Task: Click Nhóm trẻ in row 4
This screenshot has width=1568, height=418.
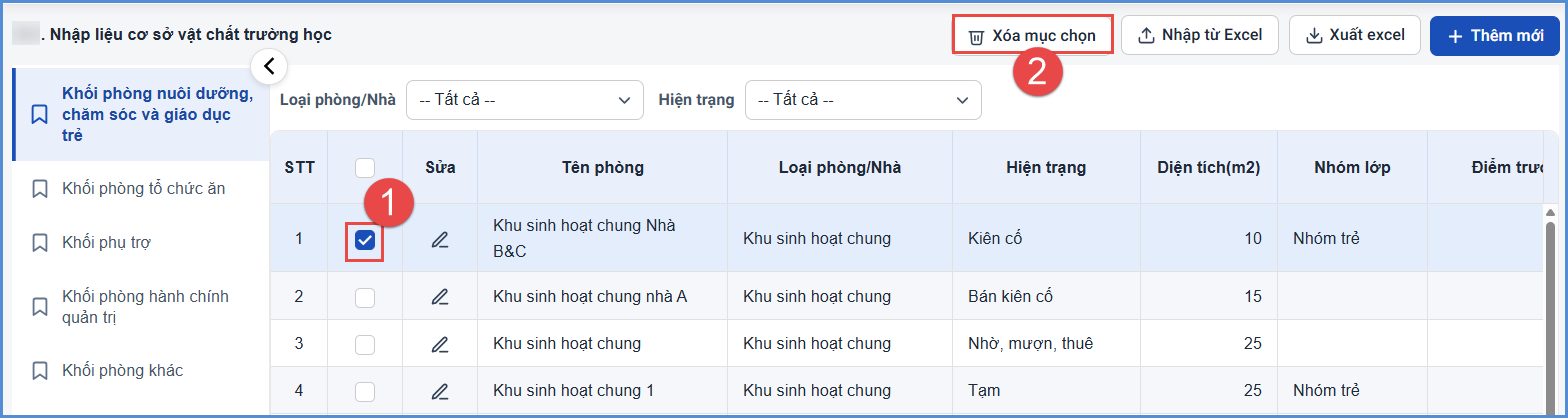Action: click(x=1326, y=391)
